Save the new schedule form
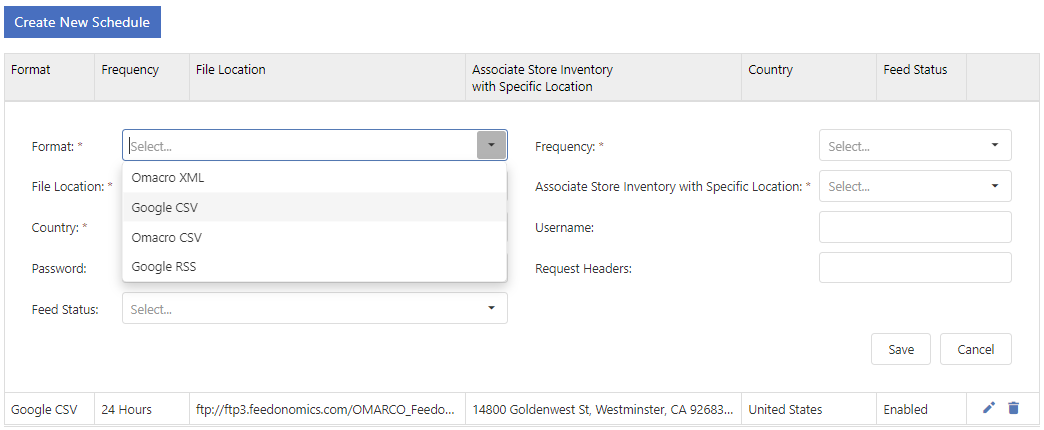1044x430 pixels. 901,350
